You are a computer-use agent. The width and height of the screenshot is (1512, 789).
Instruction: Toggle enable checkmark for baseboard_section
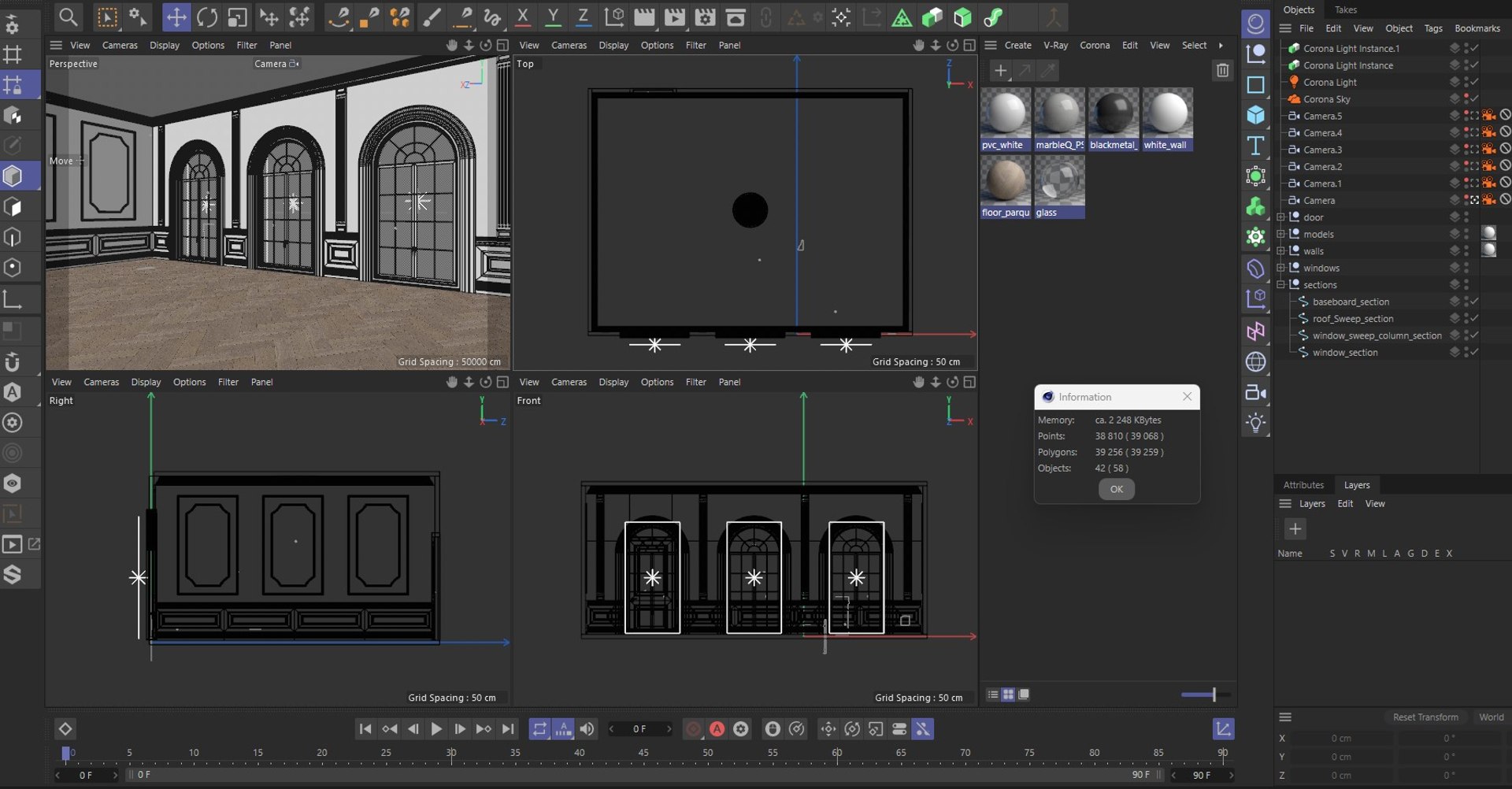pos(1474,302)
